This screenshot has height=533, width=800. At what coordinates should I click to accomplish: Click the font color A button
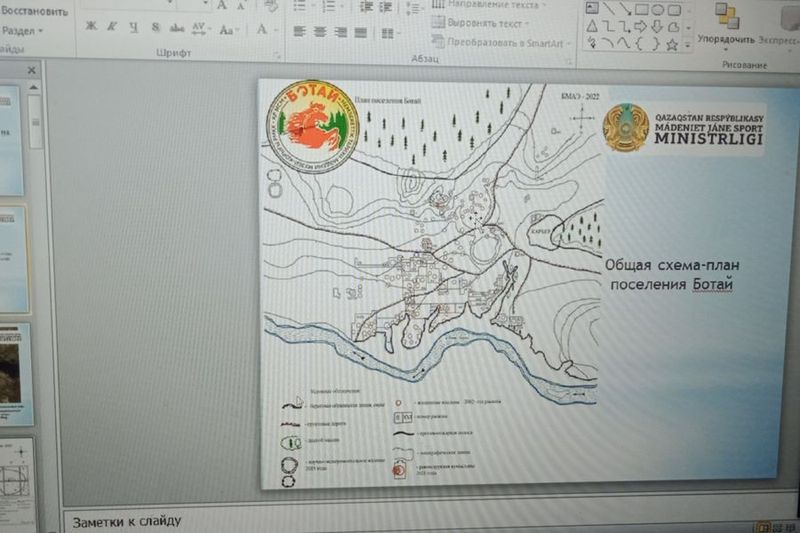(262, 29)
